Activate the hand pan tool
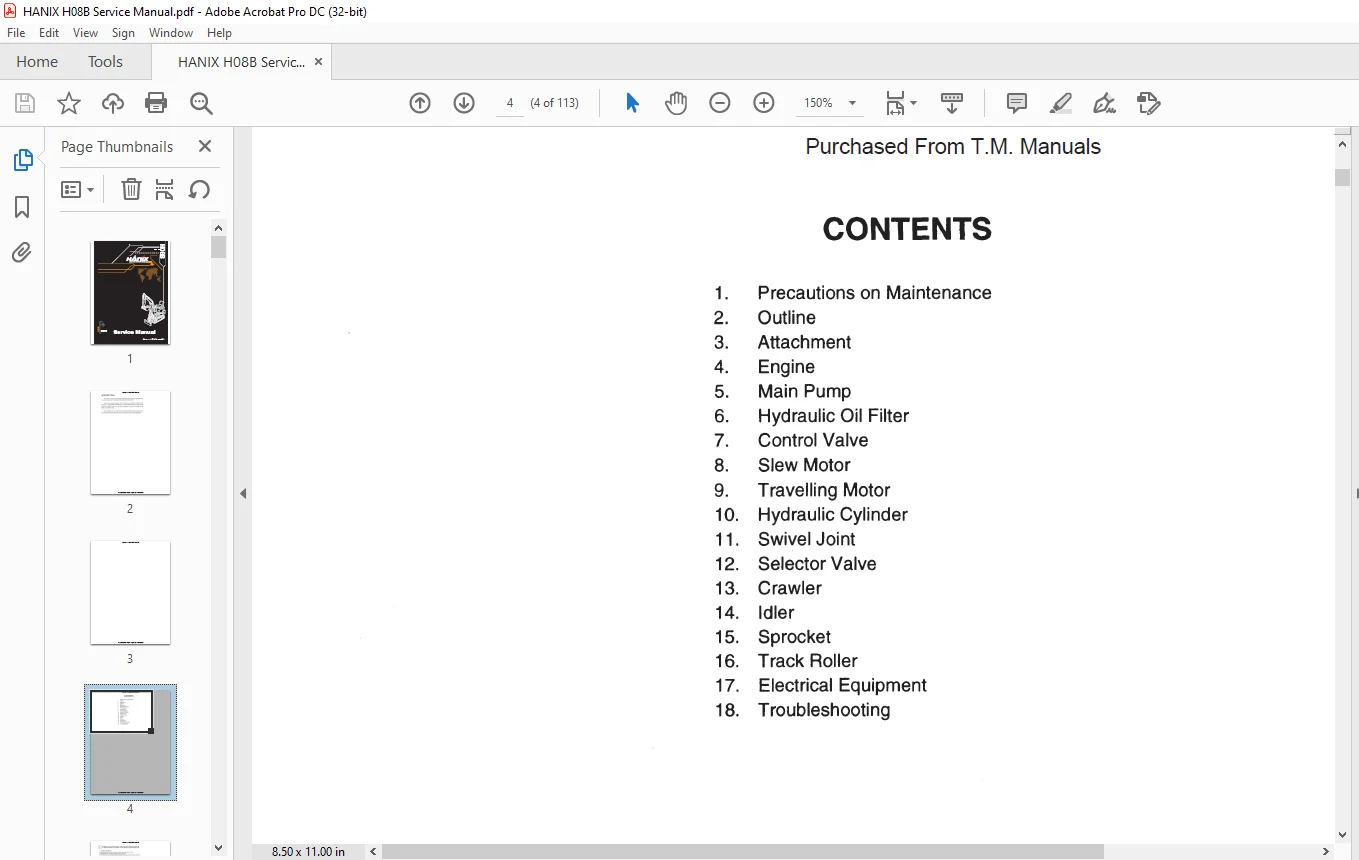Viewport: 1359px width, 860px height. tap(676, 103)
